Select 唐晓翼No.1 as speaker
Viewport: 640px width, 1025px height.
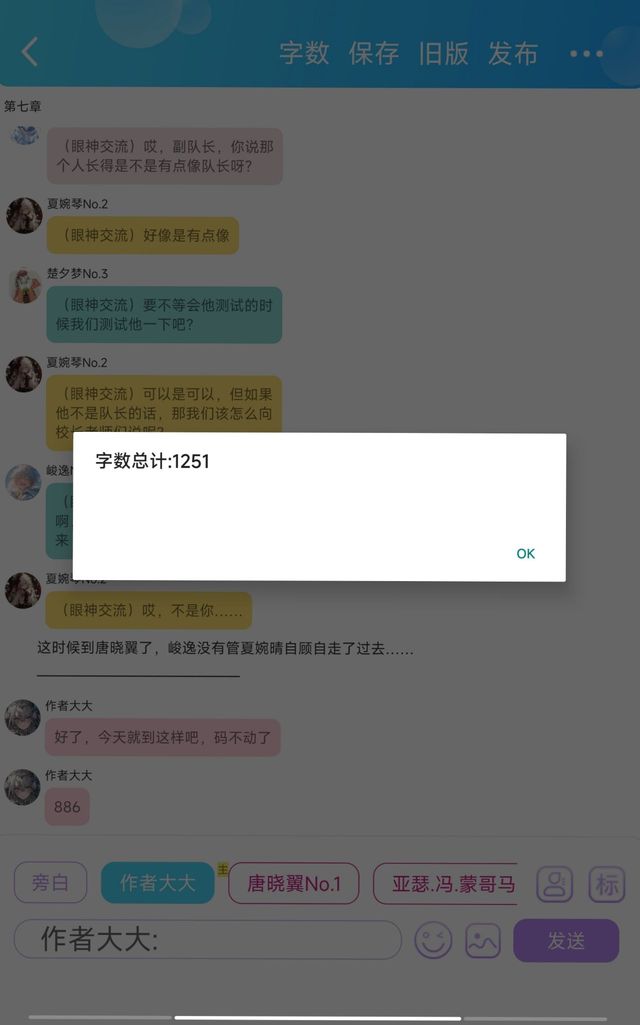click(x=294, y=883)
